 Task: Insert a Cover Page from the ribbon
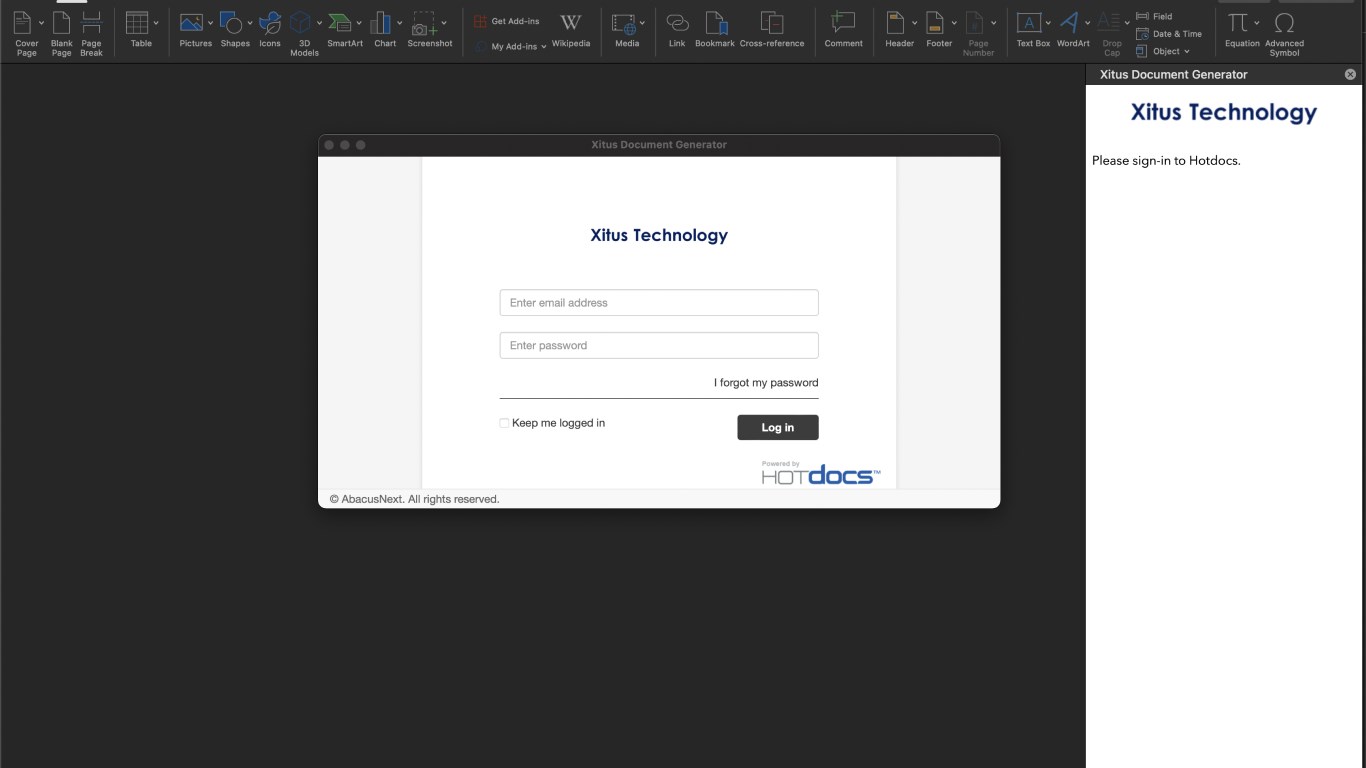[x=24, y=32]
